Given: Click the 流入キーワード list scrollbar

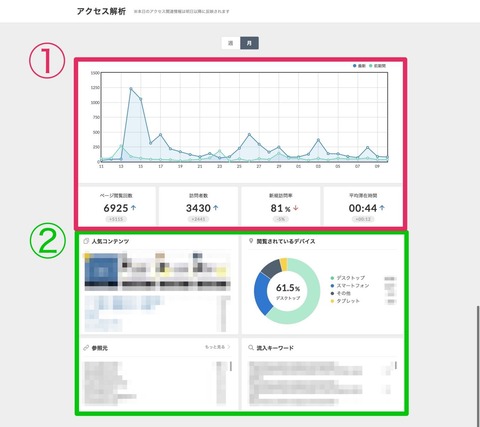Looking at the screenshot, I should [396, 365].
